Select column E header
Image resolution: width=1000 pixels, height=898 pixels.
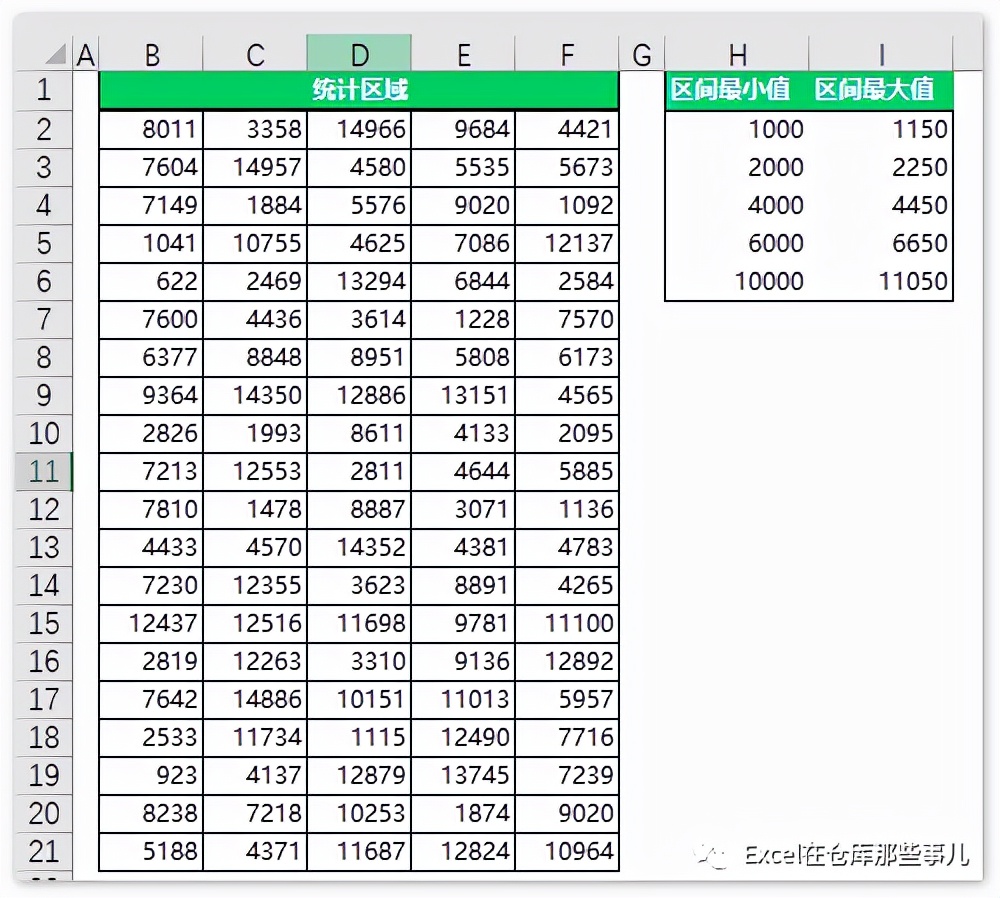tap(463, 55)
